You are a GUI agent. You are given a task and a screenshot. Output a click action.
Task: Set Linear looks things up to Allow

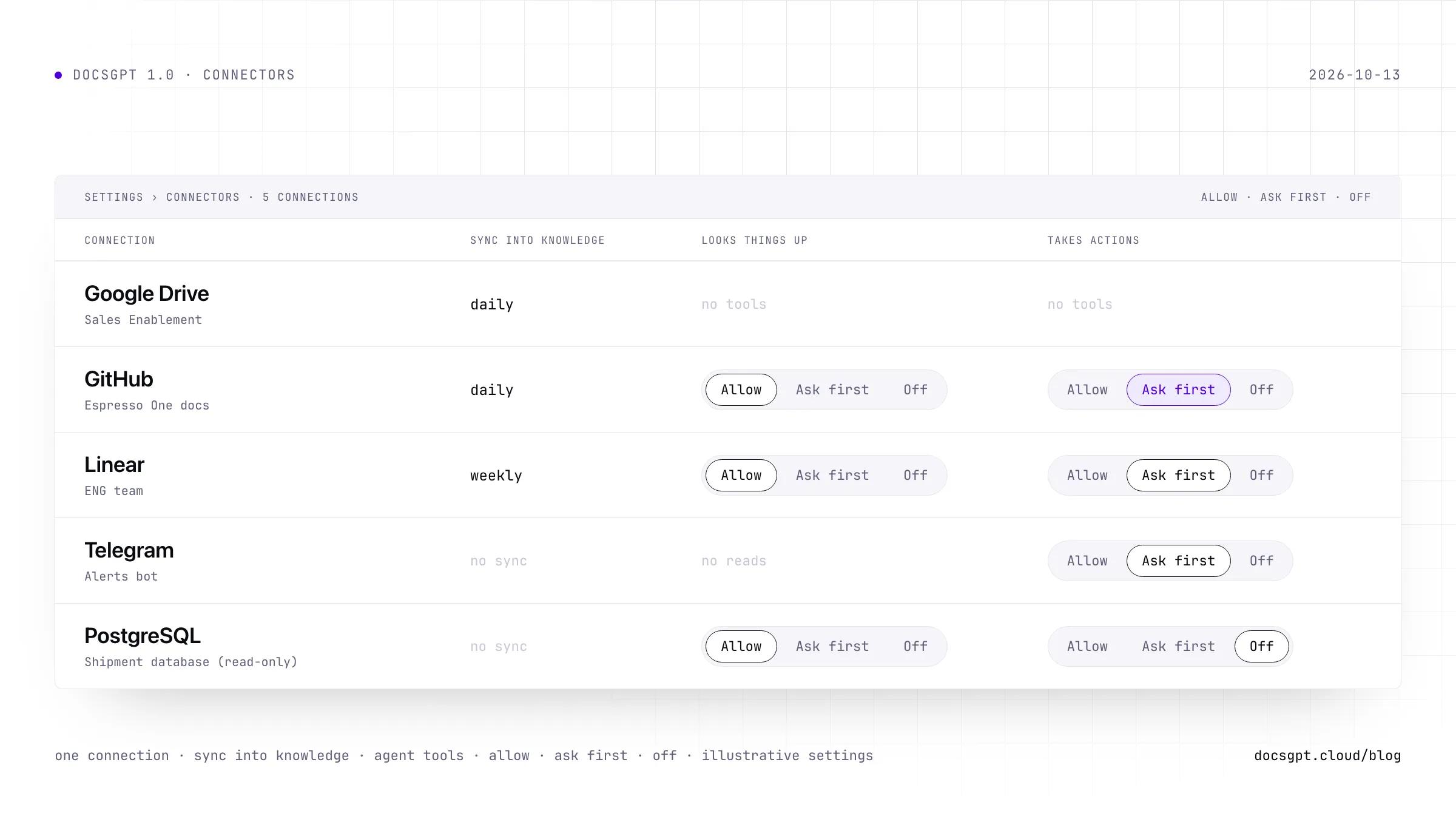(741, 475)
